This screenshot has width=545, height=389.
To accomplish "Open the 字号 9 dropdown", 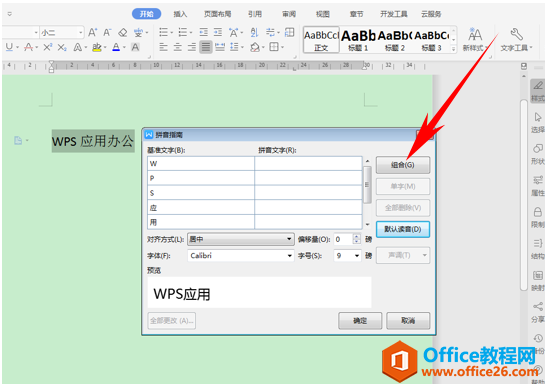I will click(x=347, y=256).
